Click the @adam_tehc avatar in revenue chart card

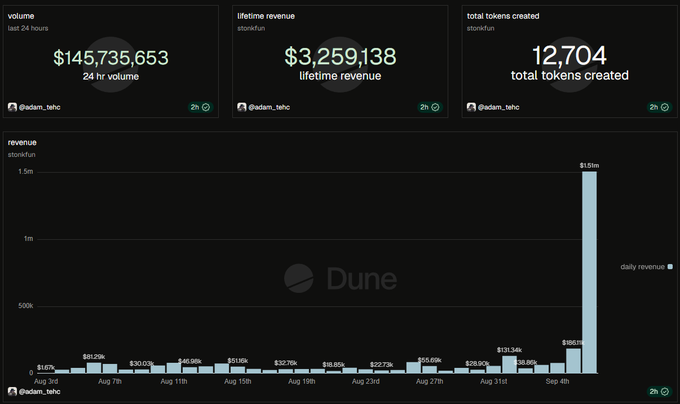[12, 391]
